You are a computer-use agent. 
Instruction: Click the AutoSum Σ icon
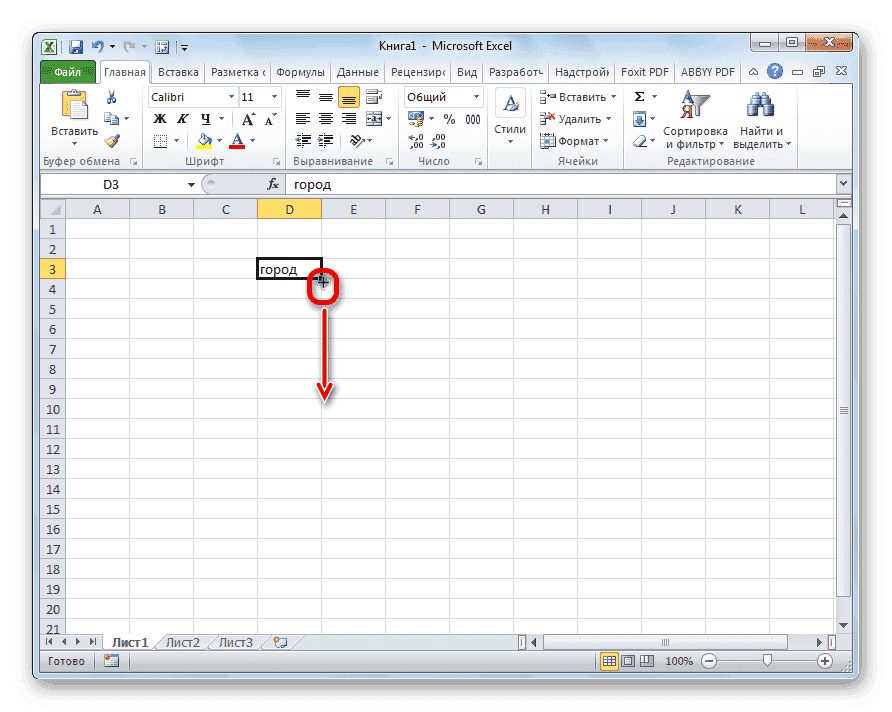point(639,96)
